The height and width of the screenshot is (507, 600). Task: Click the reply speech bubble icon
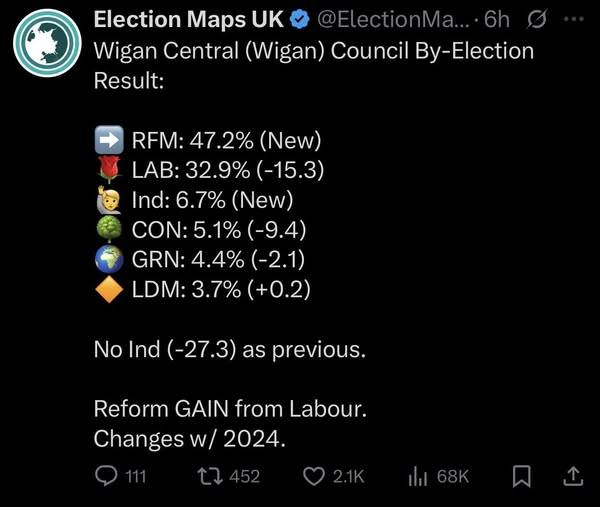tap(106, 477)
